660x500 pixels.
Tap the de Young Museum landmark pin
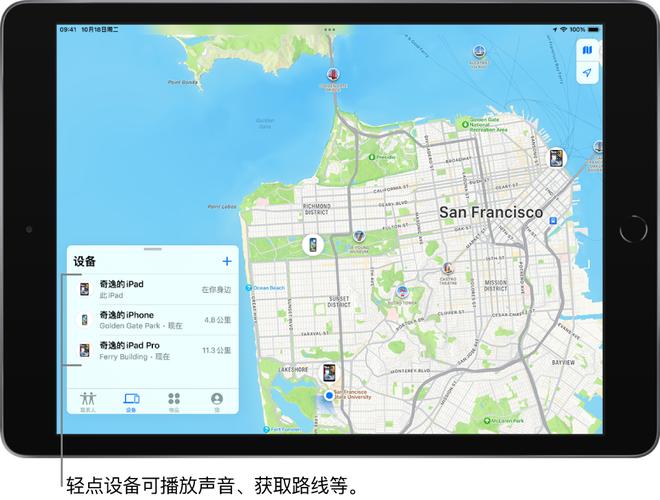[x=359, y=236]
